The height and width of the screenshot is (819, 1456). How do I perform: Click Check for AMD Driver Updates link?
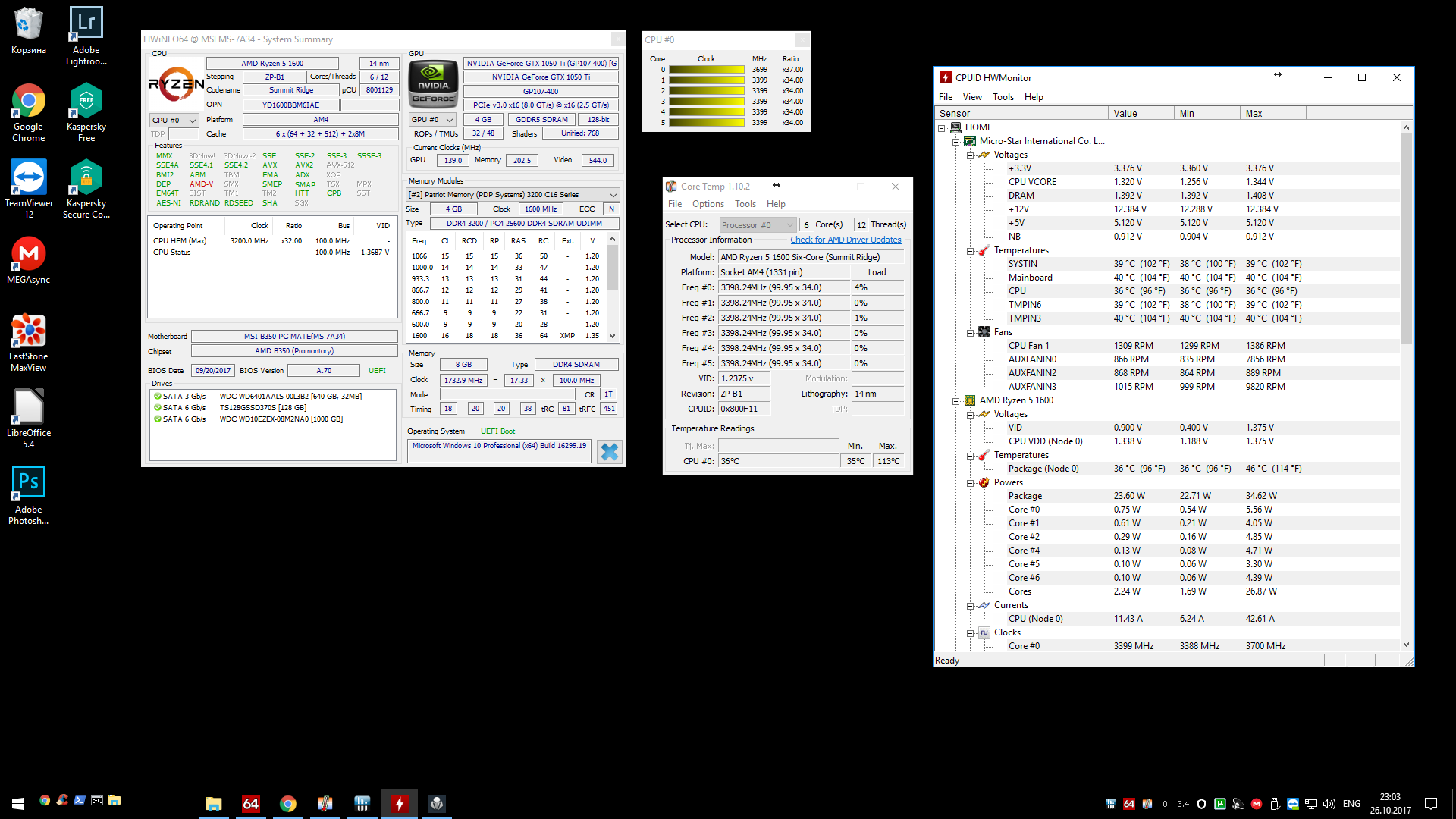846,240
